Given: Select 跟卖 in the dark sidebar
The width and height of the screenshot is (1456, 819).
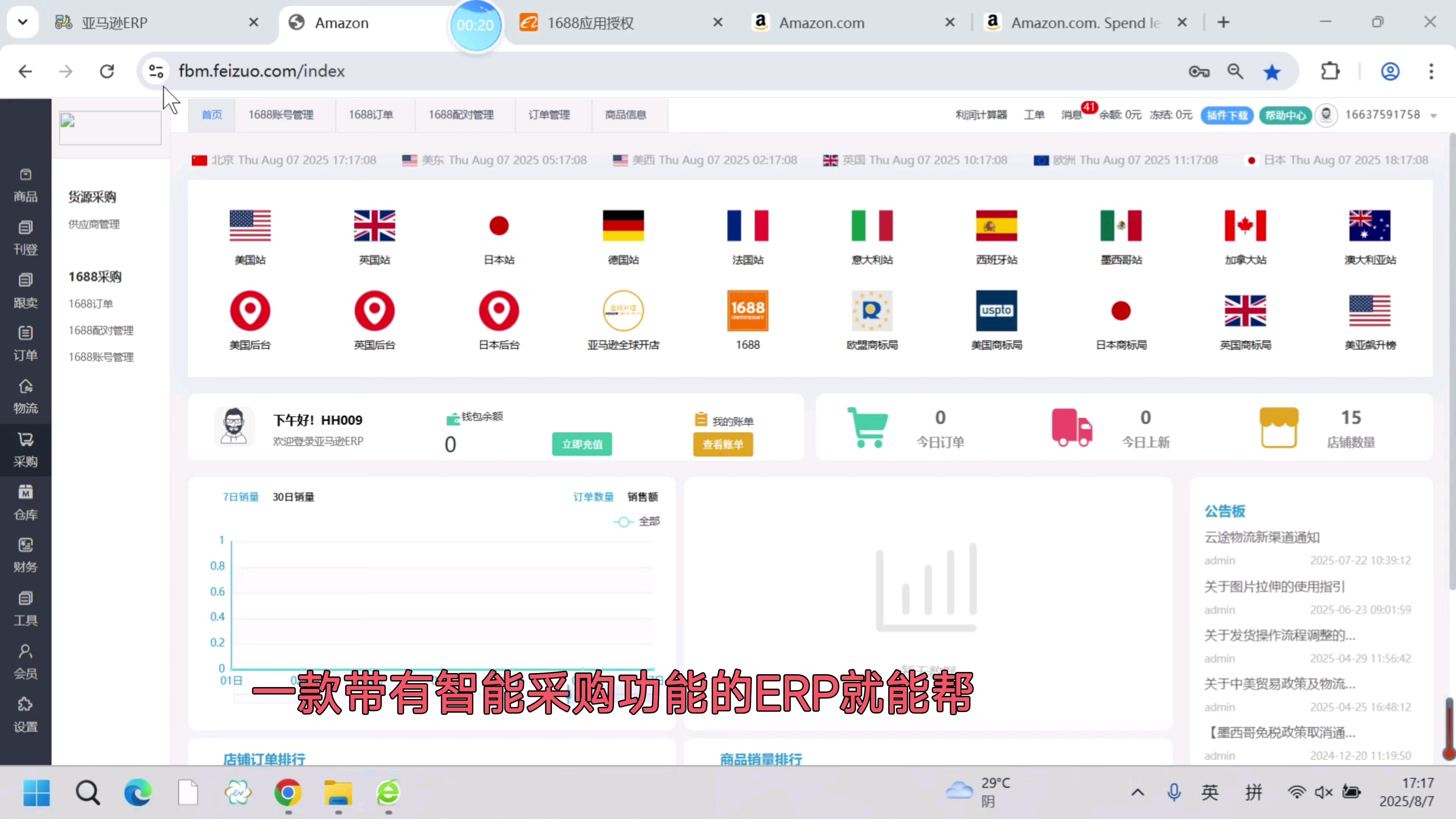Looking at the screenshot, I should click(25, 292).
